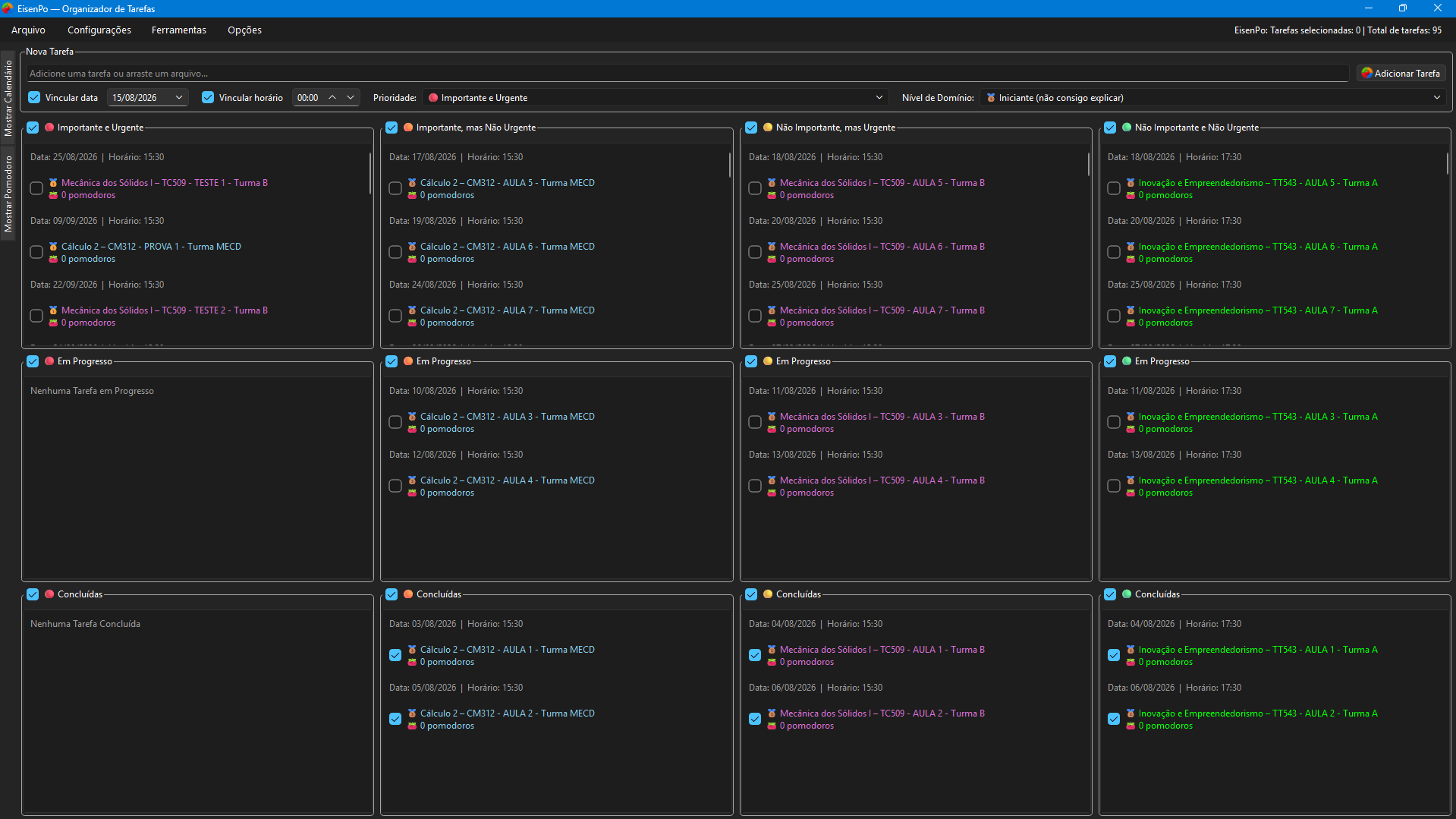Click the EisenPo app icon in the title bar
The image size is (1456, 819).
click(x=8, y=8)
